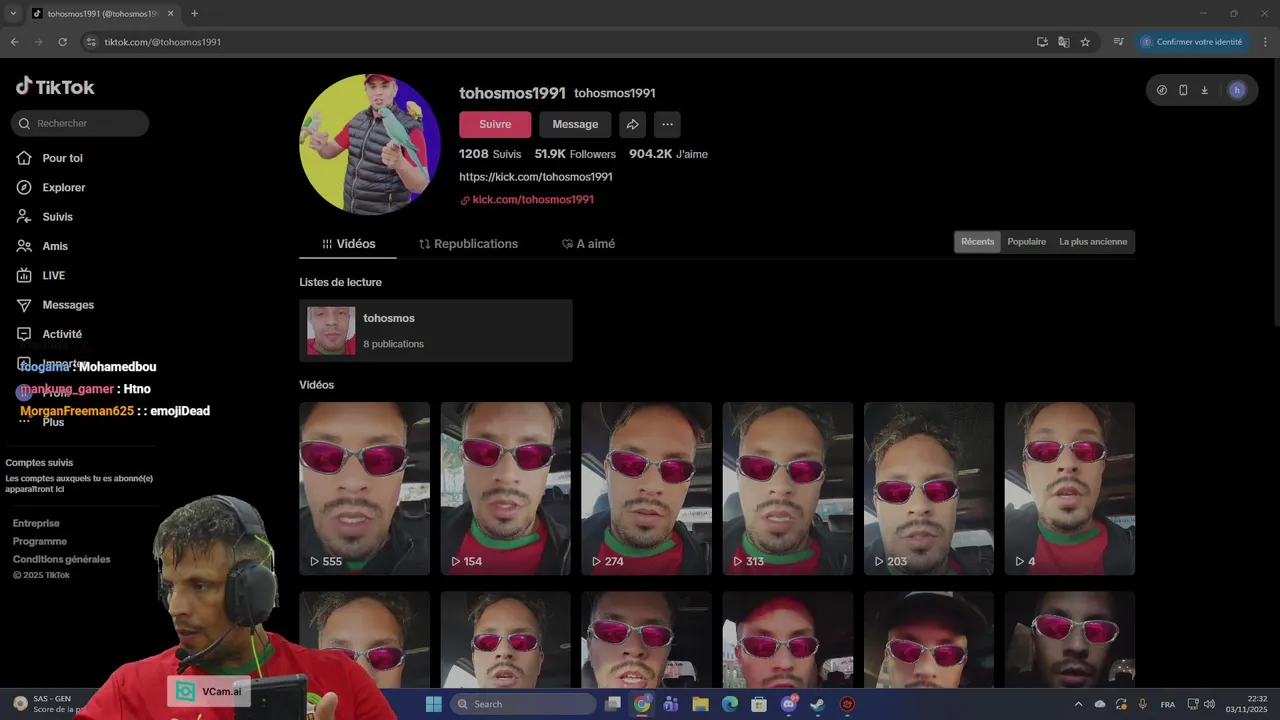Click the Windows taskbar Search box
Screen dimensions: 1280x720
pos(523,704)
